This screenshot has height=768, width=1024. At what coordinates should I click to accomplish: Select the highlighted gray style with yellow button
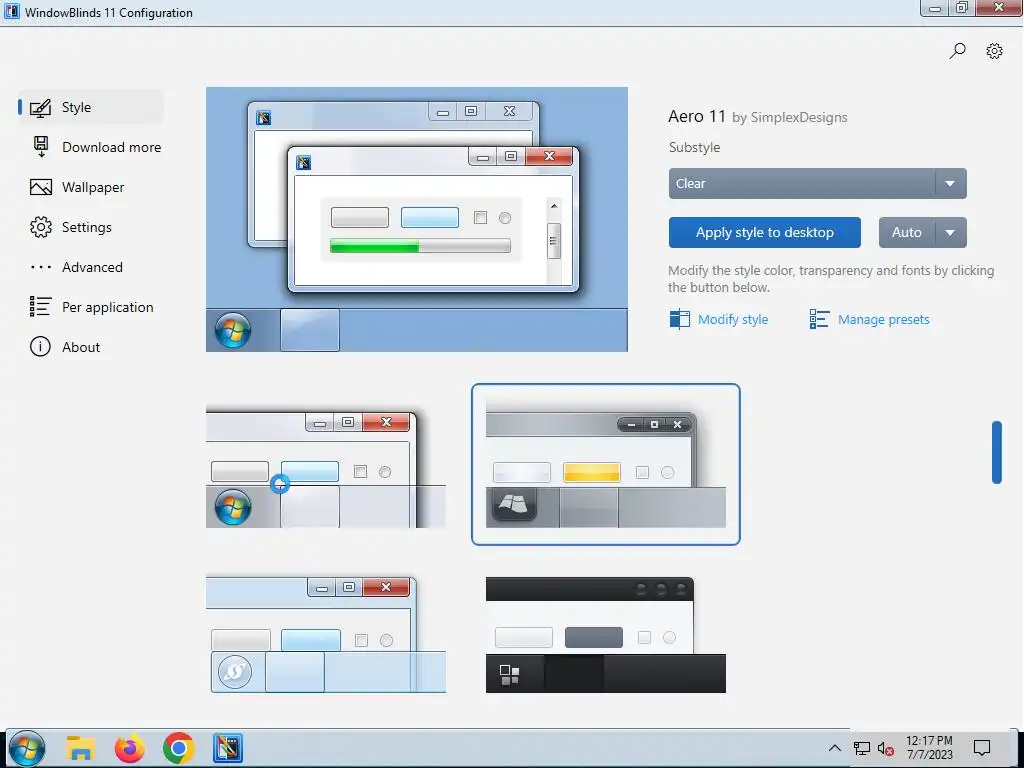point(605,464)
